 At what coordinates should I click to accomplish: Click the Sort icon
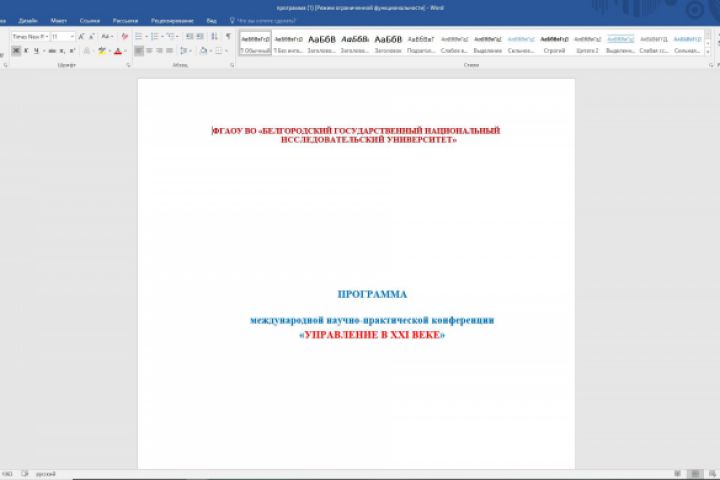coord(214,36)
